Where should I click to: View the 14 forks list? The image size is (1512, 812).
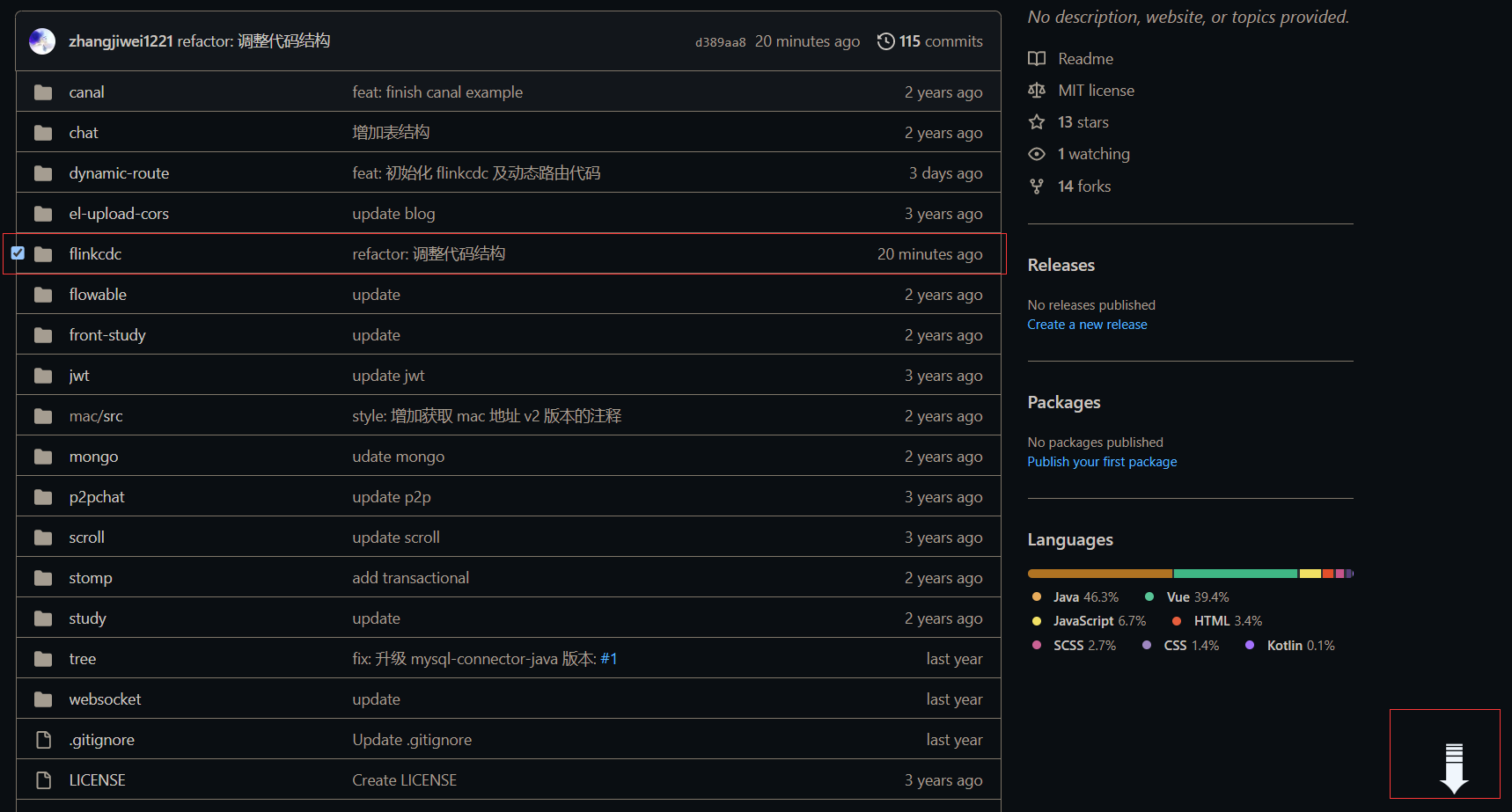pyautogui.click(x=1084, y=187)
